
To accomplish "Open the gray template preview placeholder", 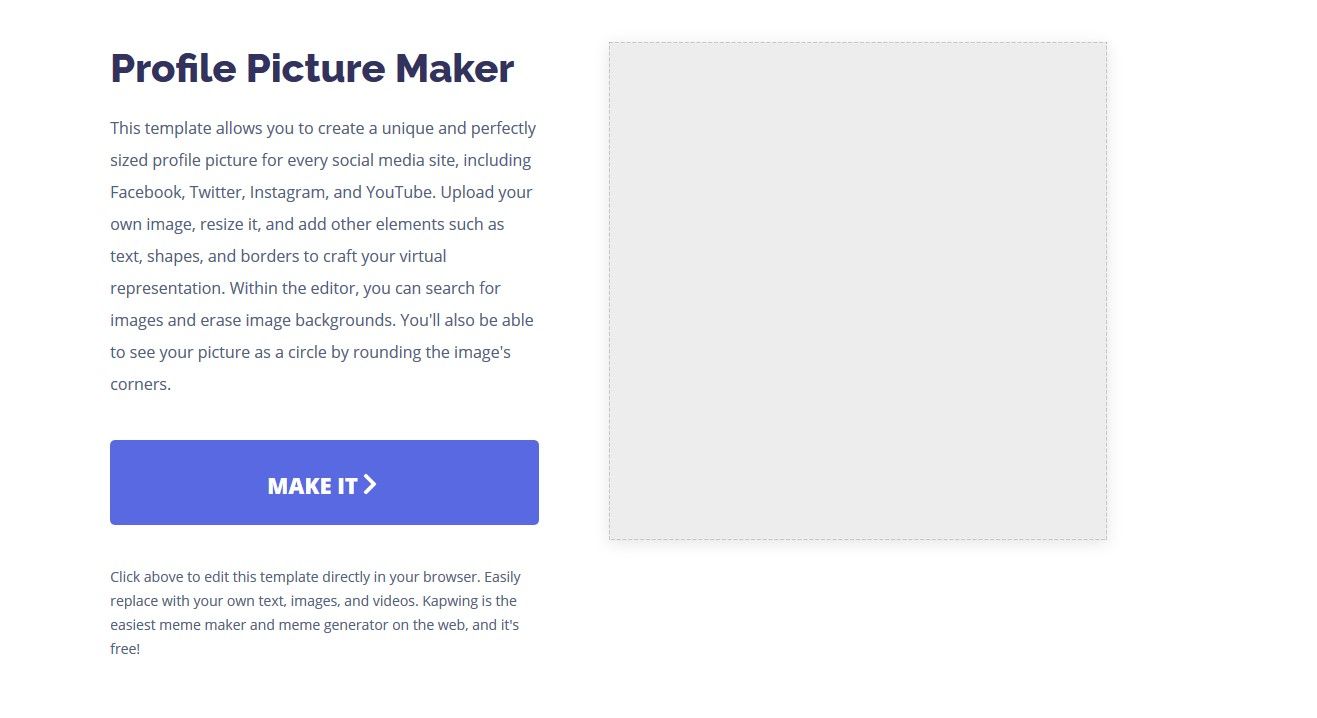I will point(857,291).
